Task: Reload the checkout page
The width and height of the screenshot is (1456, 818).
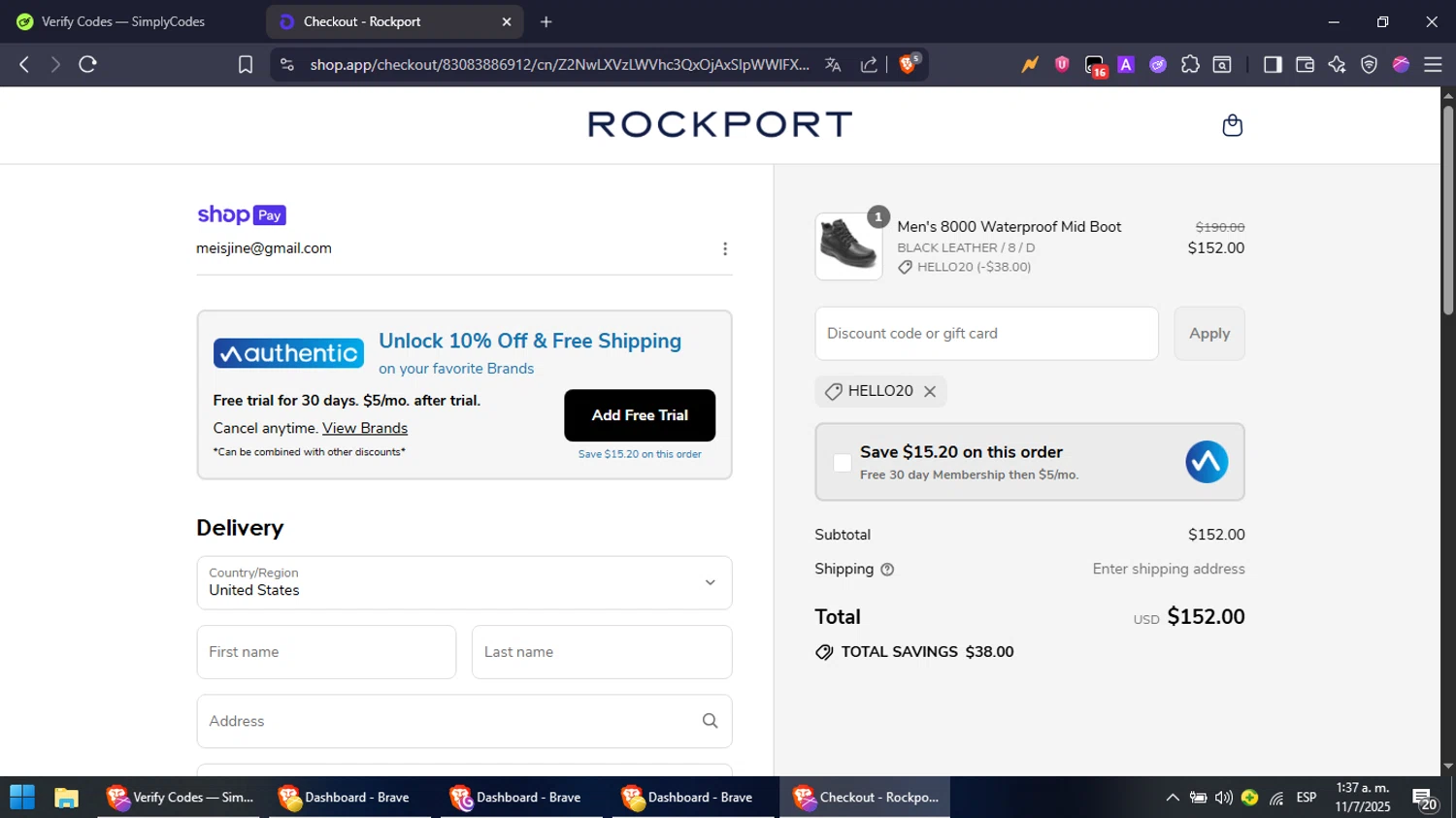Action: tap(87, 64)
